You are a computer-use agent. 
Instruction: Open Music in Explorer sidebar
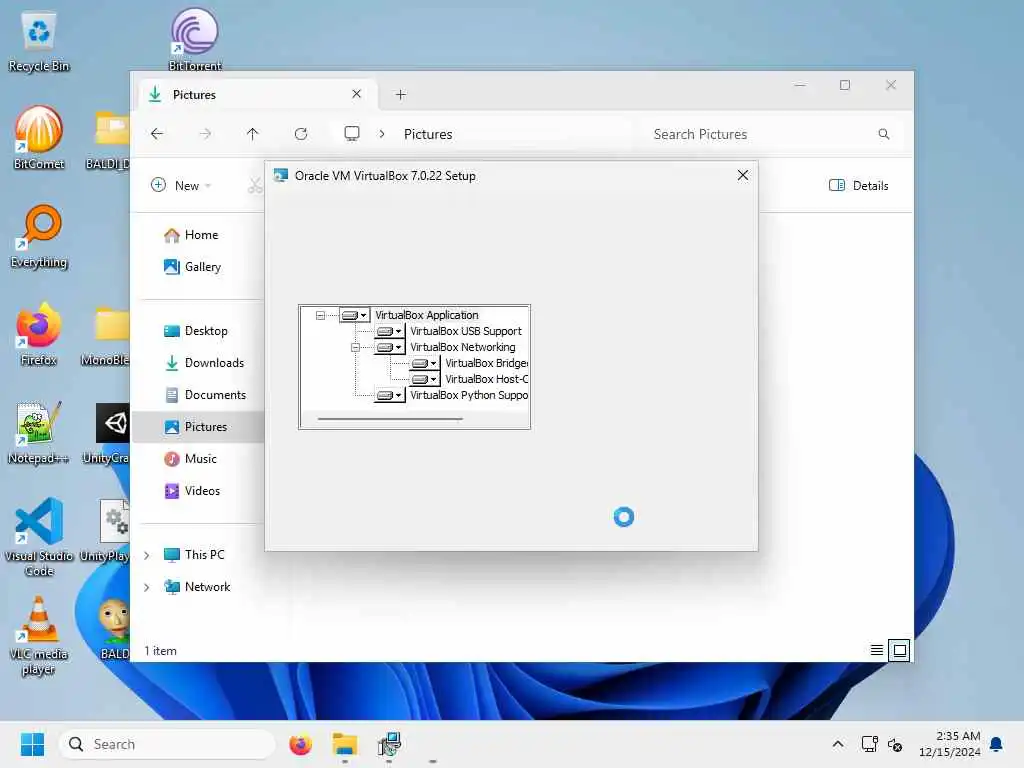[191, 459]
